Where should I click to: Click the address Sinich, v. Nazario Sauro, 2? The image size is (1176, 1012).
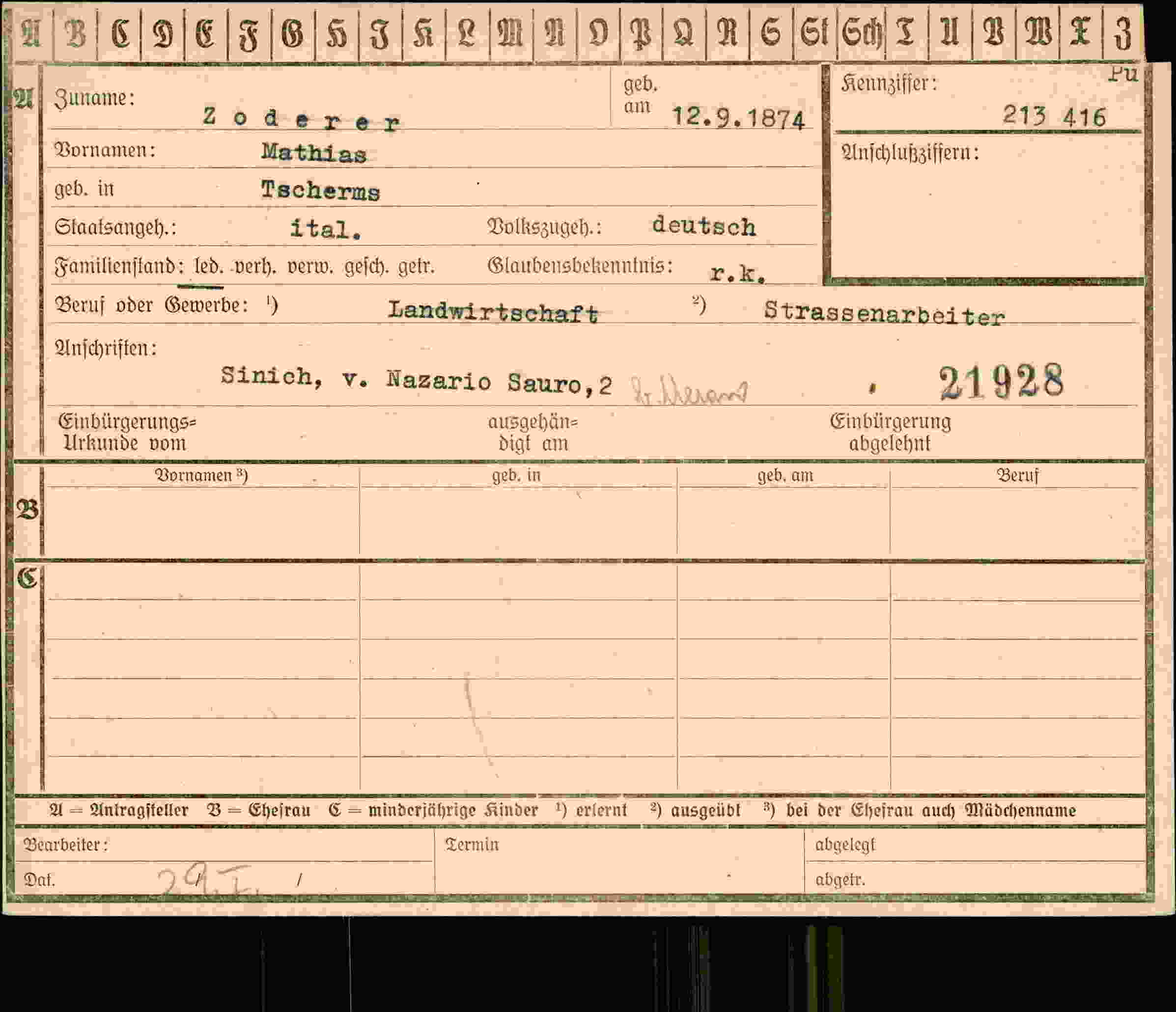pos(417,381)
